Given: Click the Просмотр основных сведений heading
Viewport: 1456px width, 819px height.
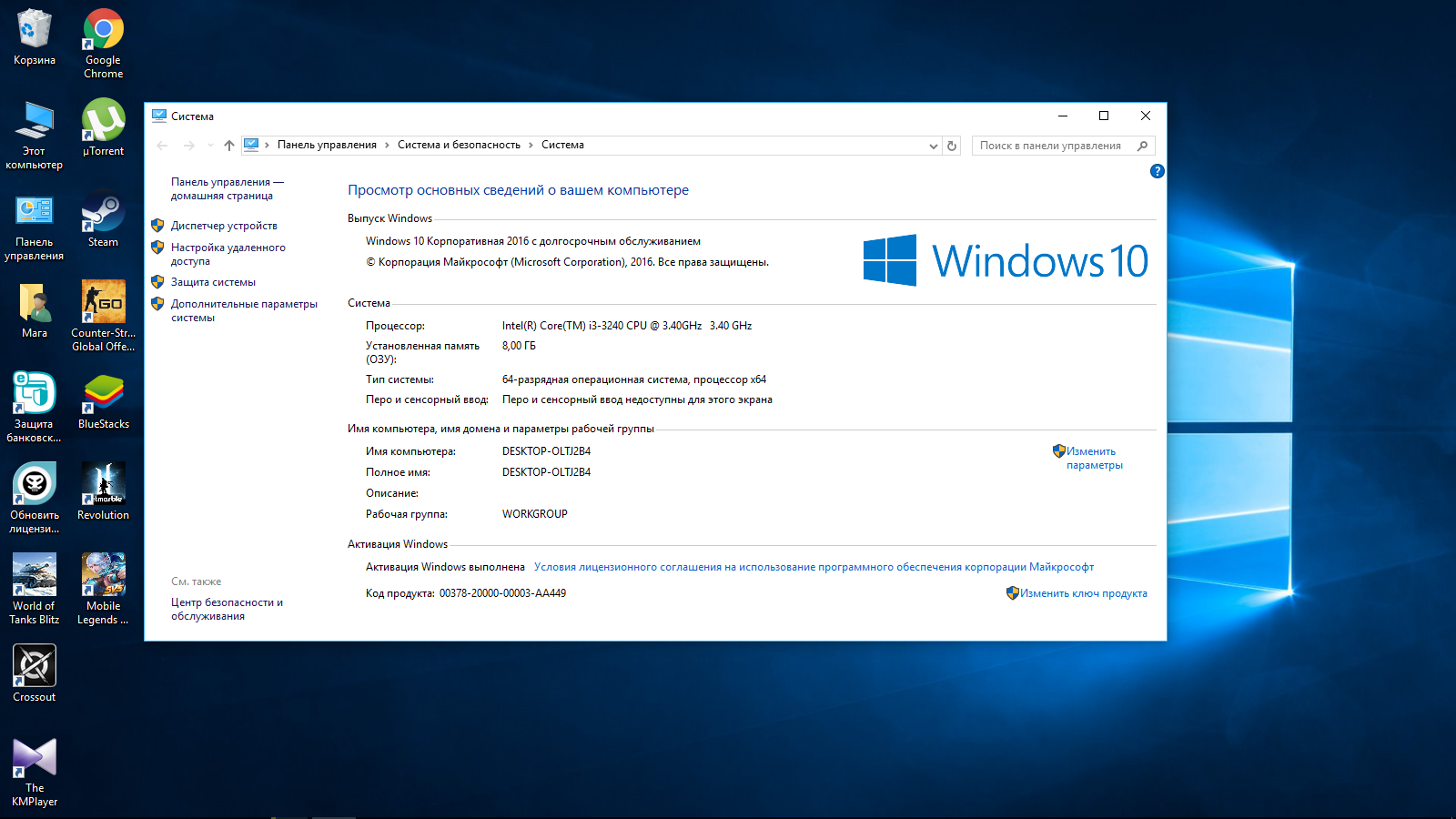Looking at the screenshot, I should pyautogui.click(x=518, y=190).
